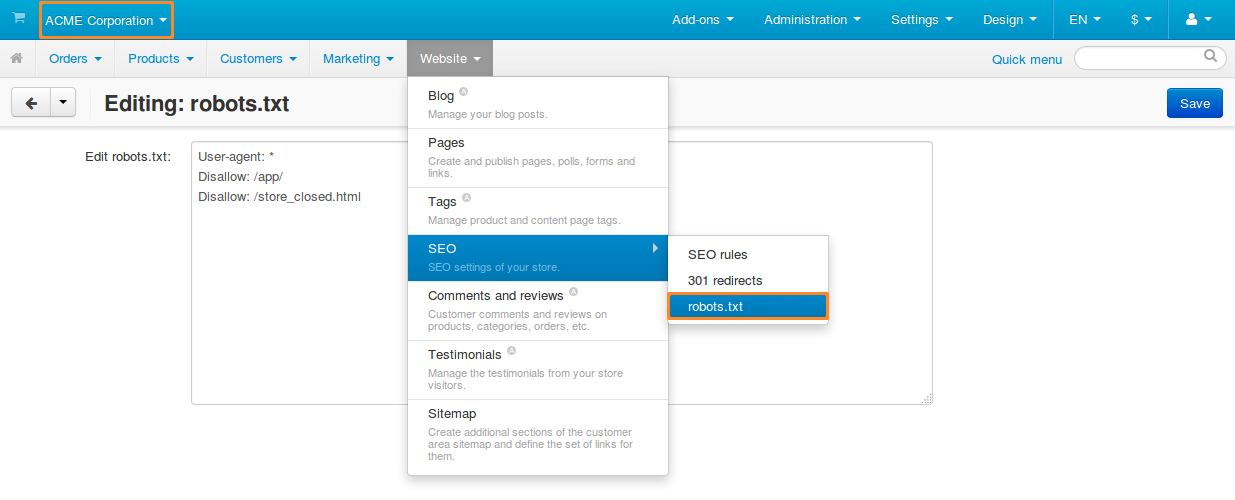Choose 301 redirects submenu item
Viewport: 1235px width, 500px height.
coord(748,280)
